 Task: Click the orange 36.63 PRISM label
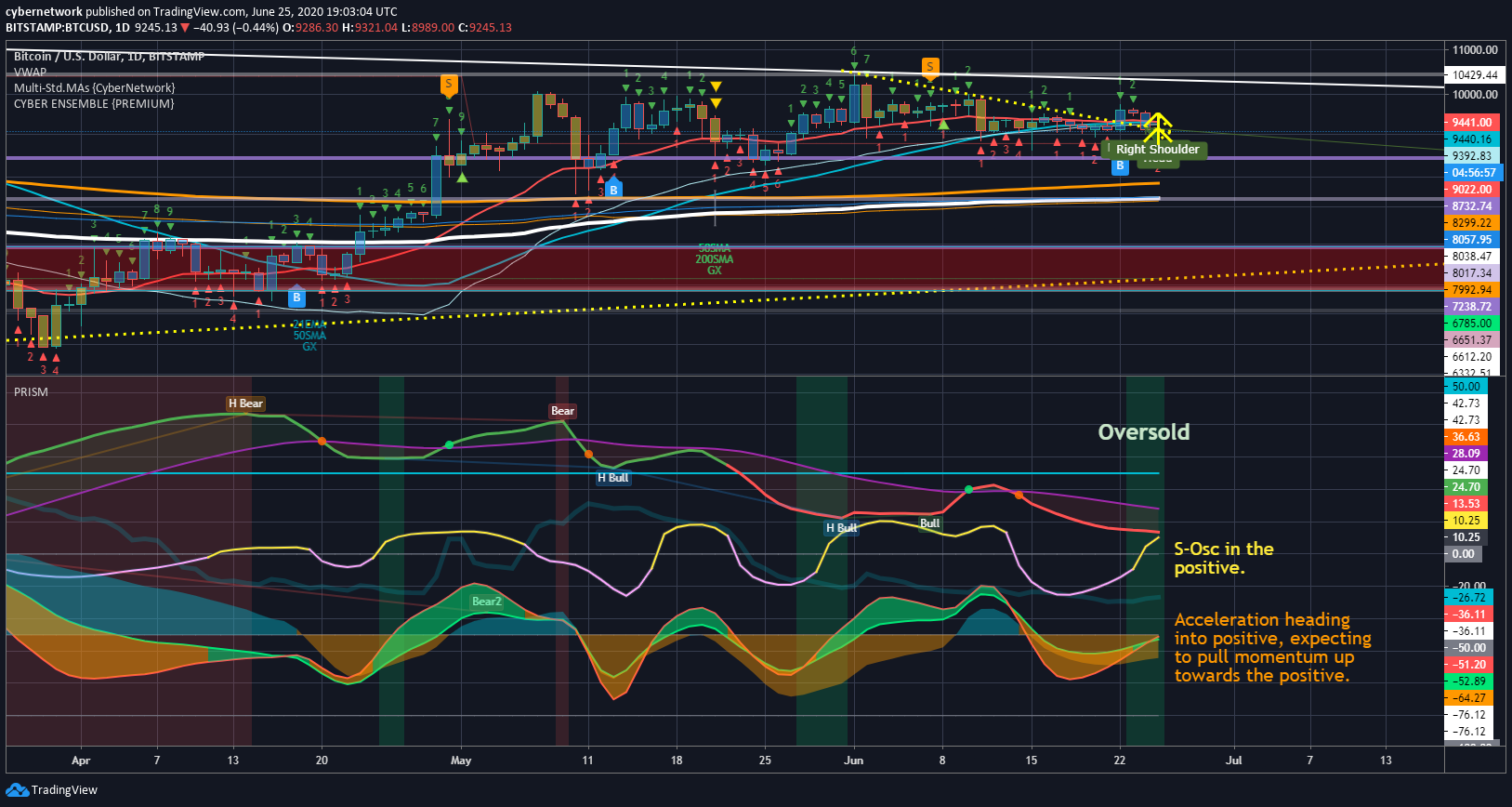tap(1466, 436)
